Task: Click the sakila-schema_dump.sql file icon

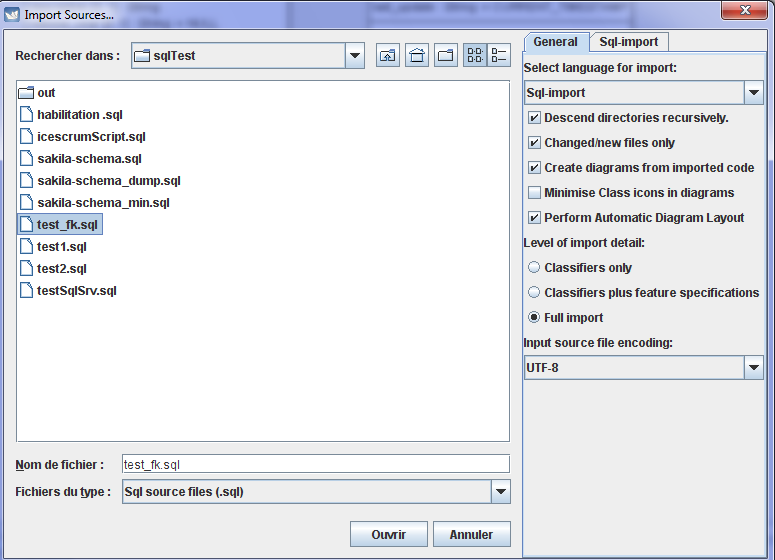Action: pos(26,181)
